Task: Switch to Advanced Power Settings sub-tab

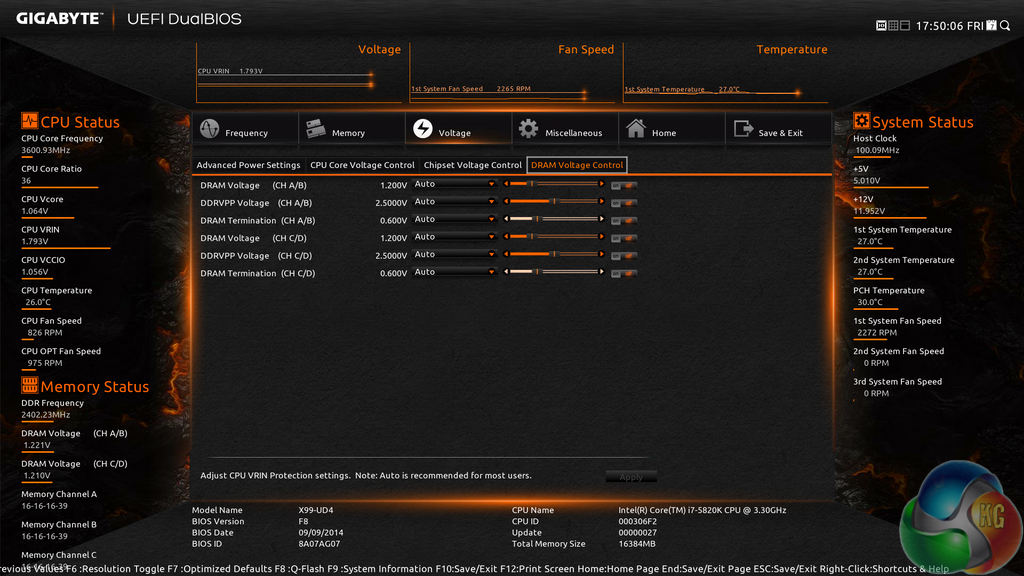Action: click(x=248, y=165)
